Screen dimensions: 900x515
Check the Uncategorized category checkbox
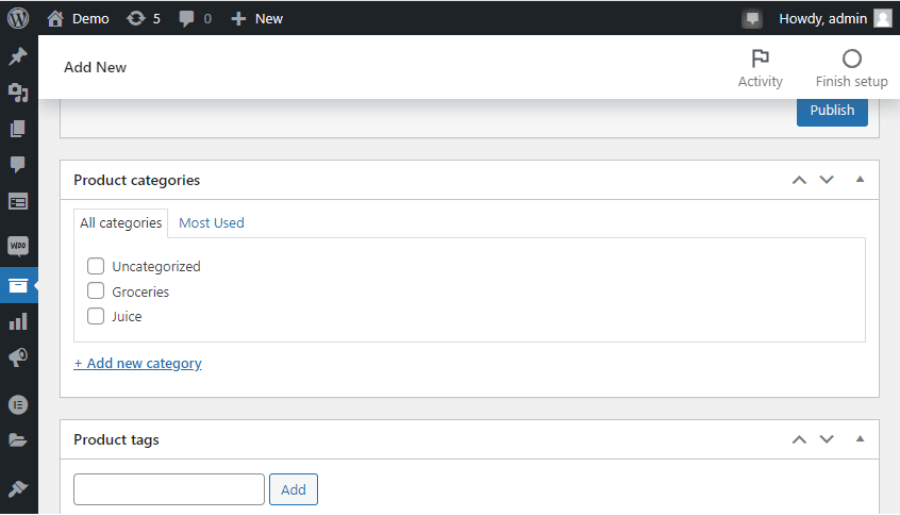coord(95,266)
